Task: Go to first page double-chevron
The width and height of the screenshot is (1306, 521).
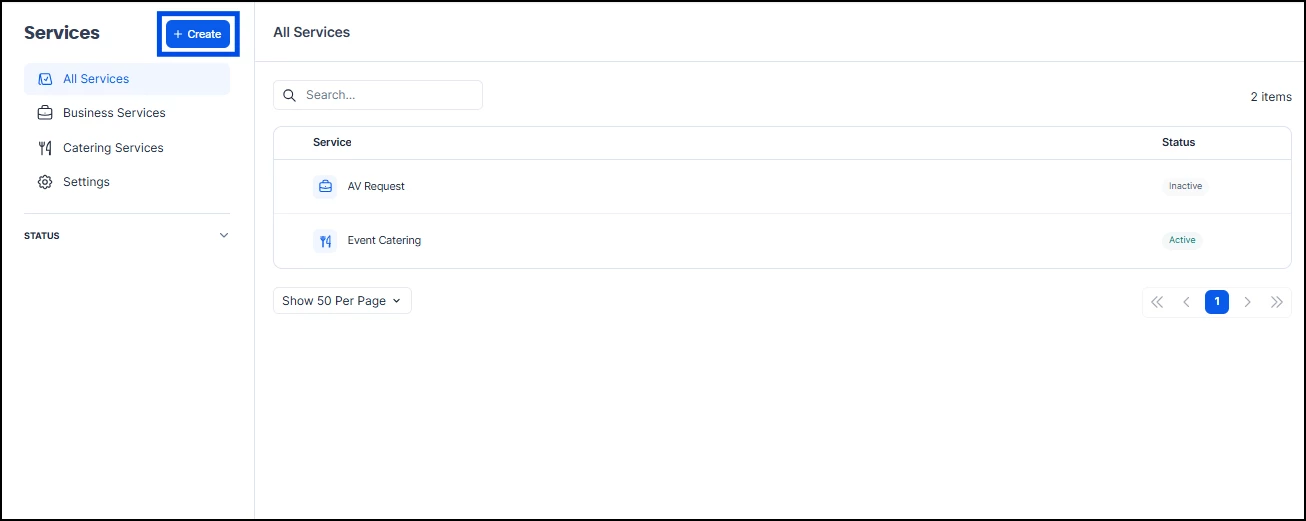Action: pyautogui.click(x=1157, y=302)
